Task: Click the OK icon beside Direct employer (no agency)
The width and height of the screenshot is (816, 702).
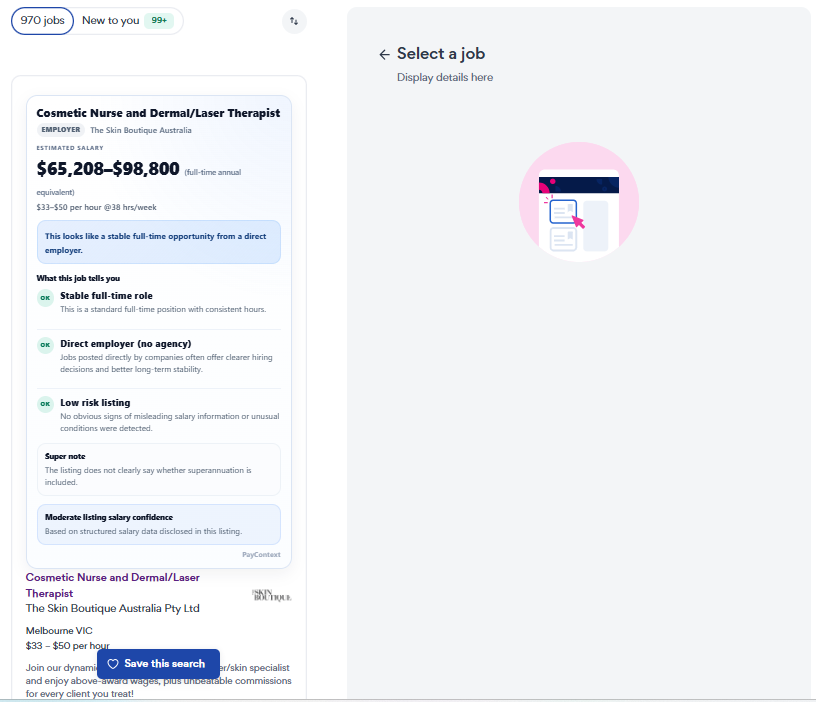Action: [x=44, y=344]
